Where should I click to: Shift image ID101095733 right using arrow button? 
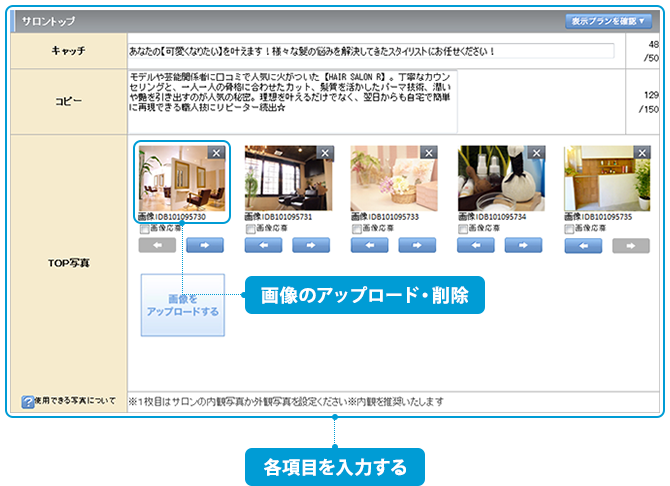click(417, 245)
